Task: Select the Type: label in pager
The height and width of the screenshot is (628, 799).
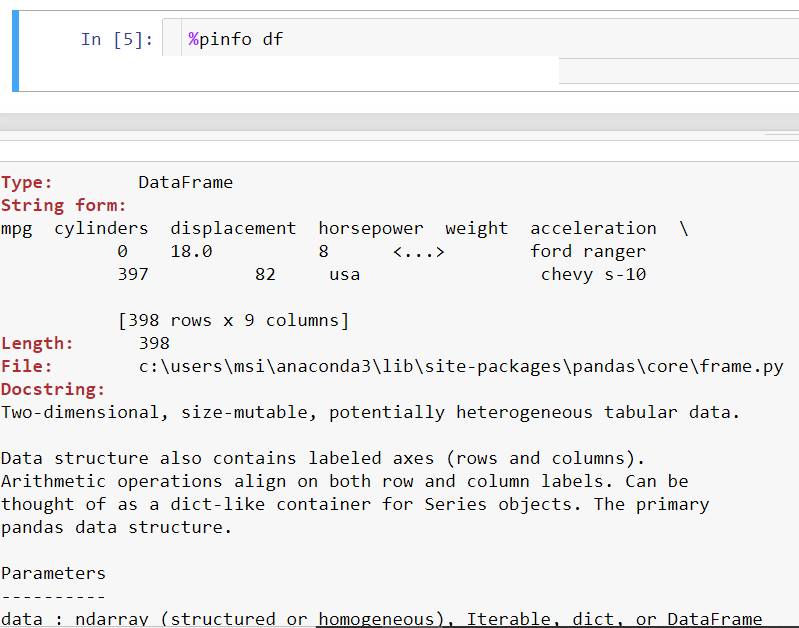Action: coord(26,182)
